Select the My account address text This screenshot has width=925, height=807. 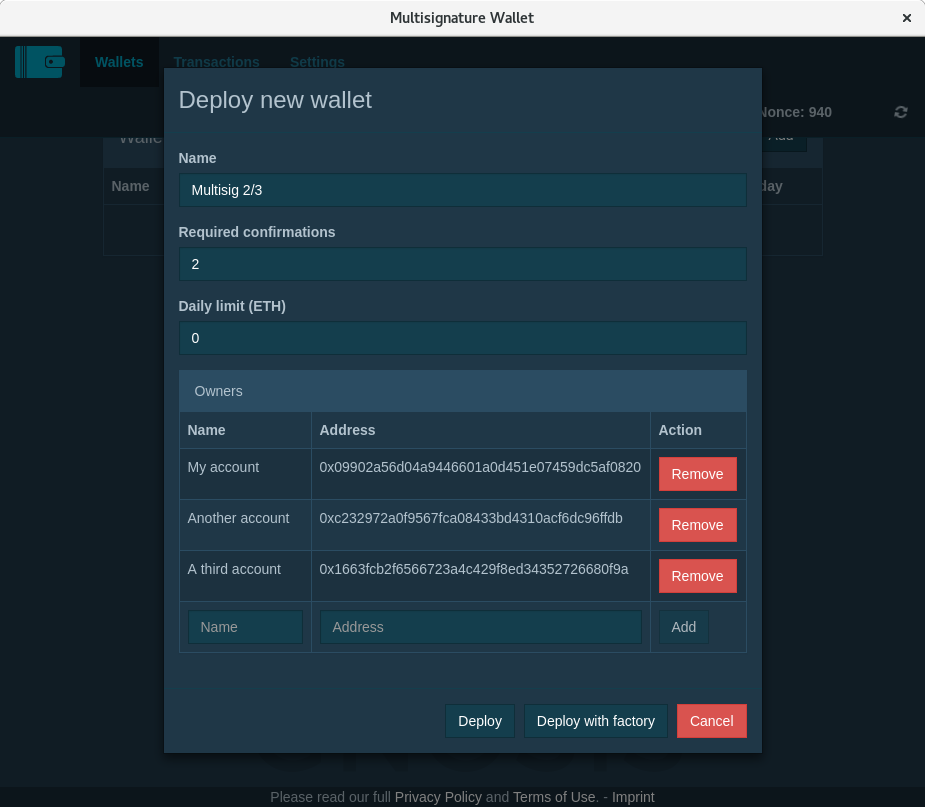[480, 467]
